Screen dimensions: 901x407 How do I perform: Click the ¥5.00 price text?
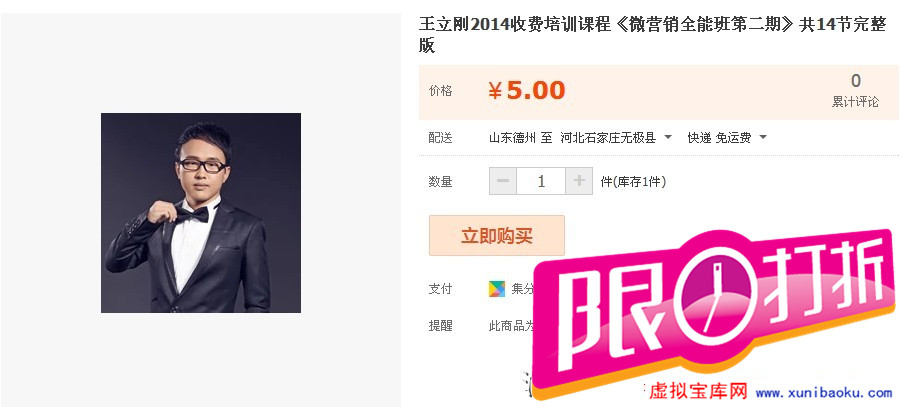pos(527,91)
